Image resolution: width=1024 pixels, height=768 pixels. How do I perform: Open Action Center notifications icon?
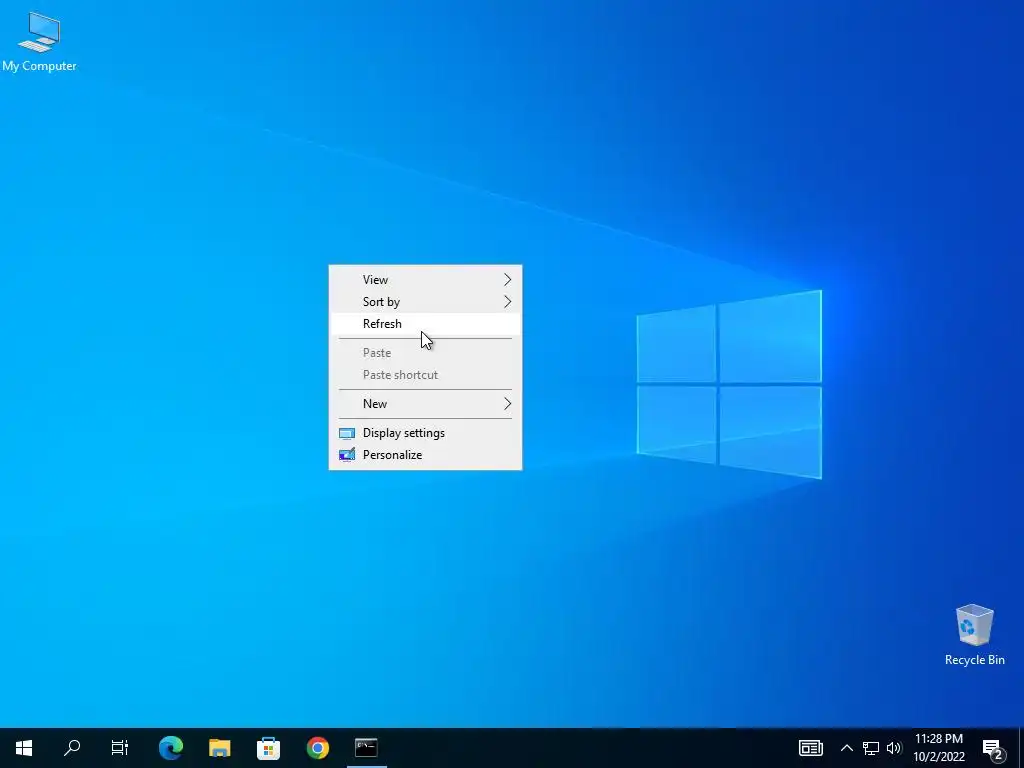point(993,748)
